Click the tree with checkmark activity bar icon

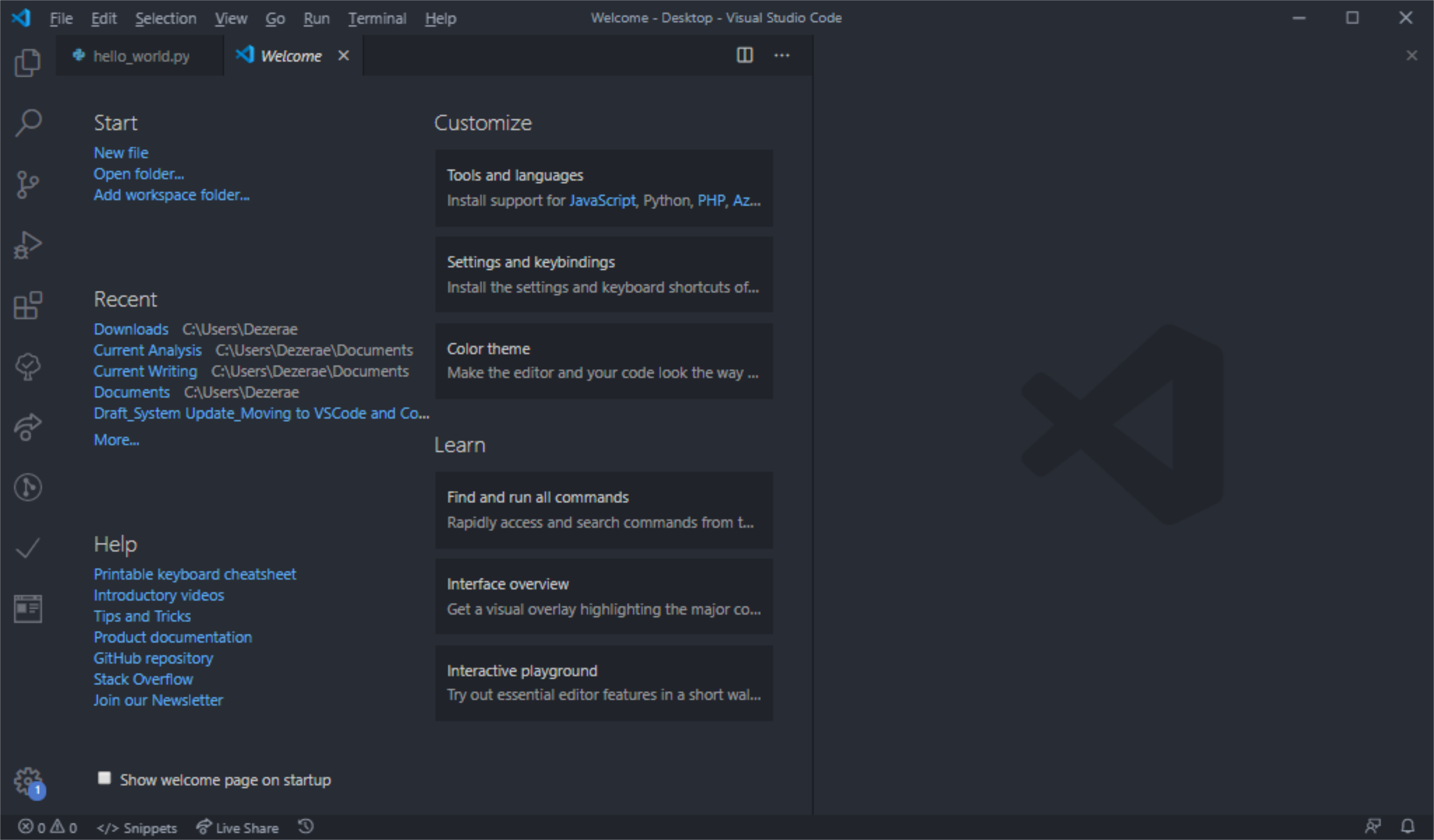27,367
